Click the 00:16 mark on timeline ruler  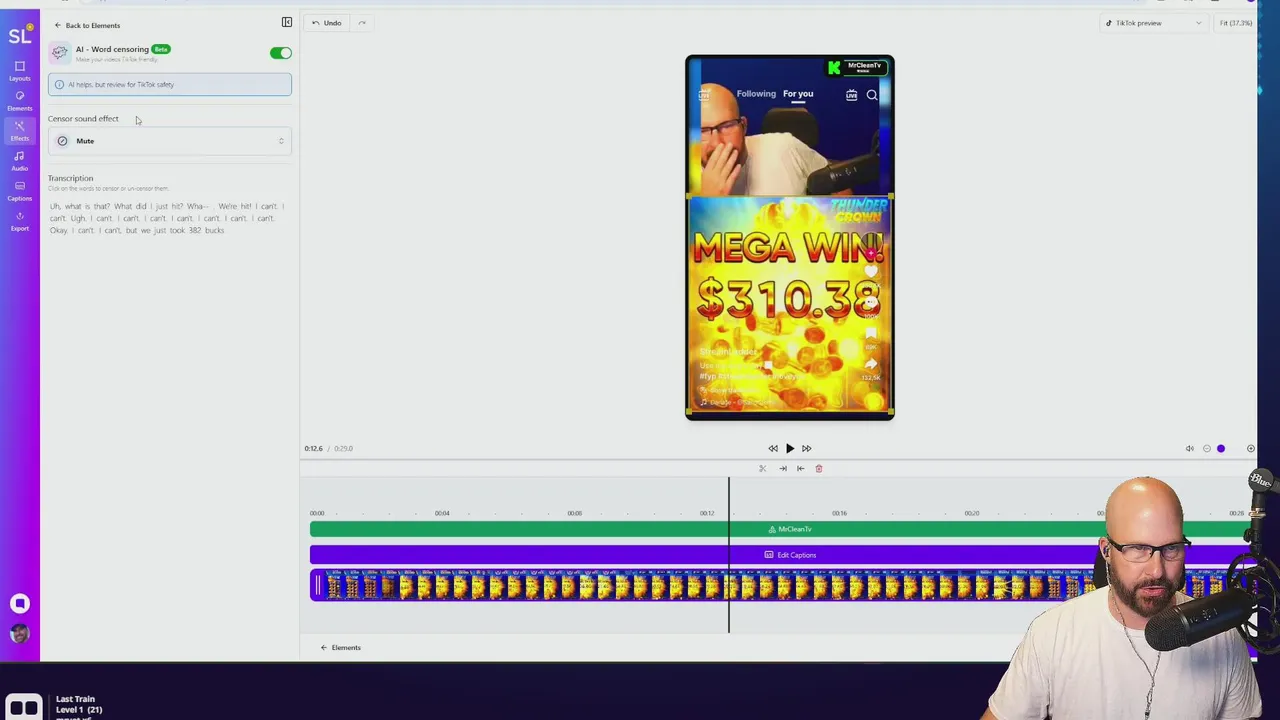point(839,513)
